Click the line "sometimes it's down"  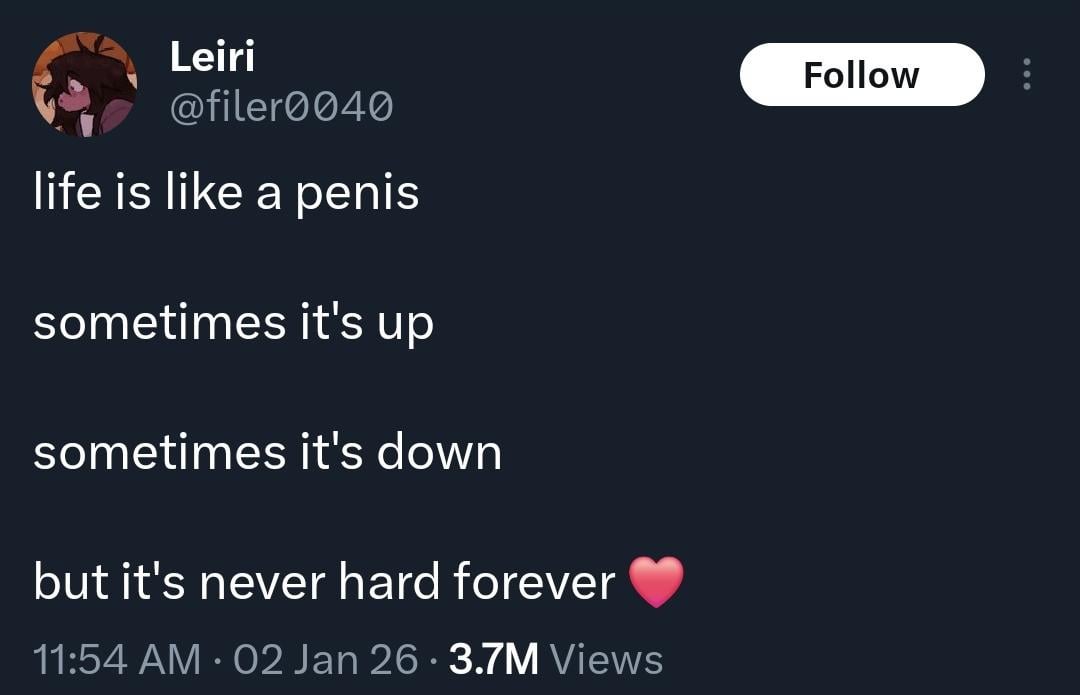pyautogui.click(x=267, y=452)
